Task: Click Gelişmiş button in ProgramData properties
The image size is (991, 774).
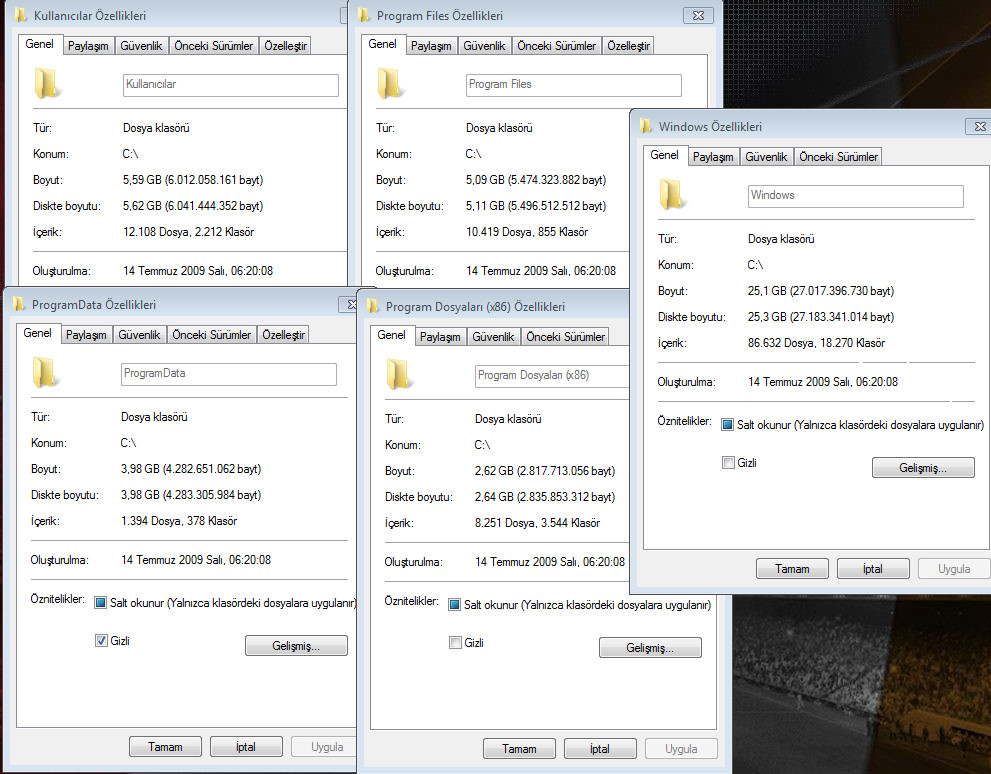Action: click(296, 646)
